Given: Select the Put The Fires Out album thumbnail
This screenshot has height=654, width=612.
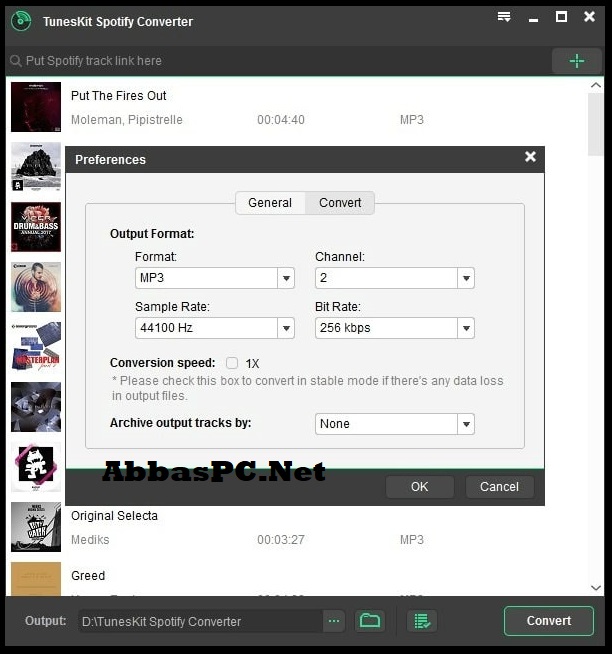Looking at the screenshot, I should point(36,107).
